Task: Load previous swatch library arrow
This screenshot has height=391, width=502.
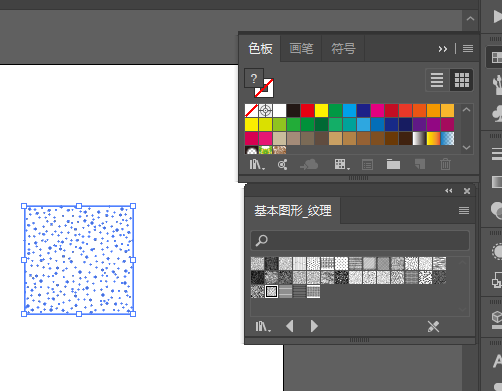Action: click(x=290, y=326)
